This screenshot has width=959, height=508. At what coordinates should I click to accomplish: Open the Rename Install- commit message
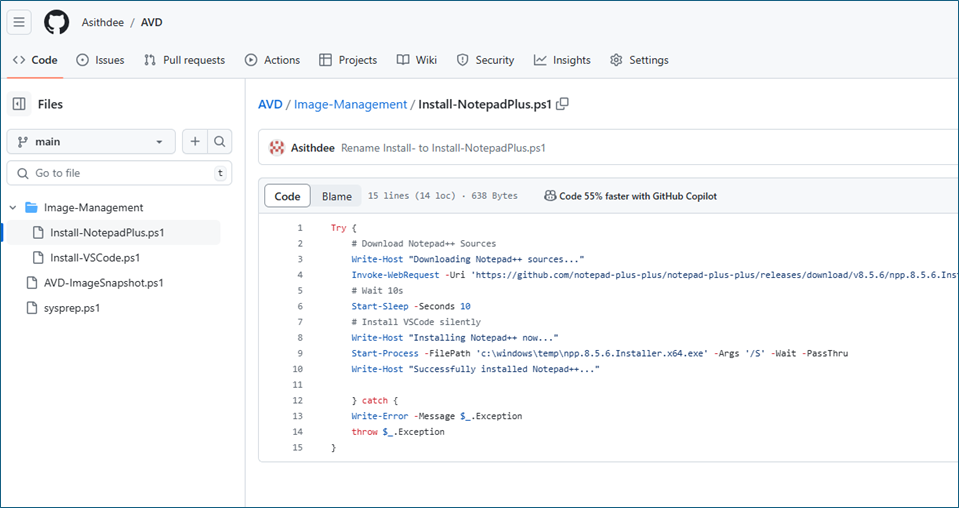pyautogui.click(x=443, y=147)
